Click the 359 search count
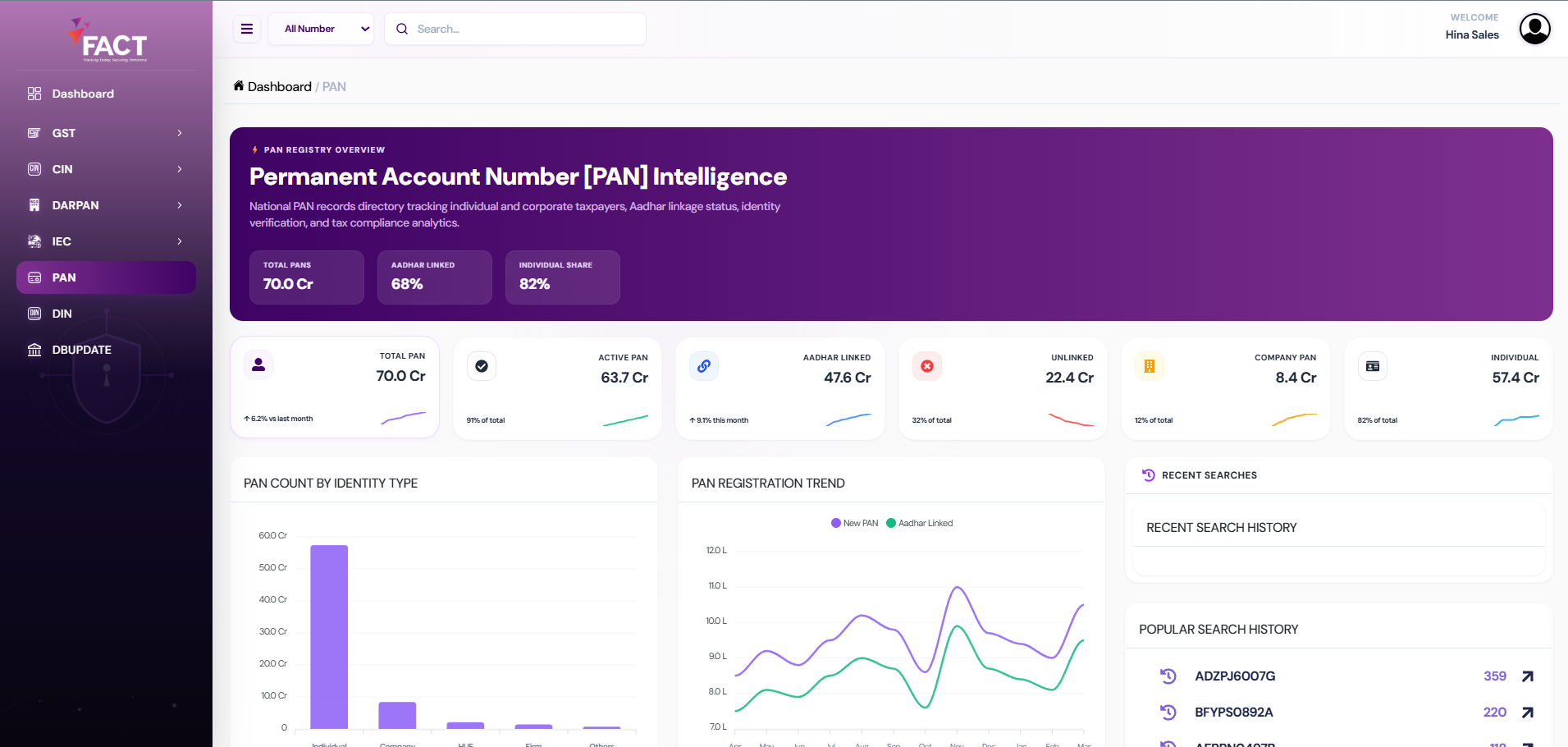 click(x=1495, y=676)
